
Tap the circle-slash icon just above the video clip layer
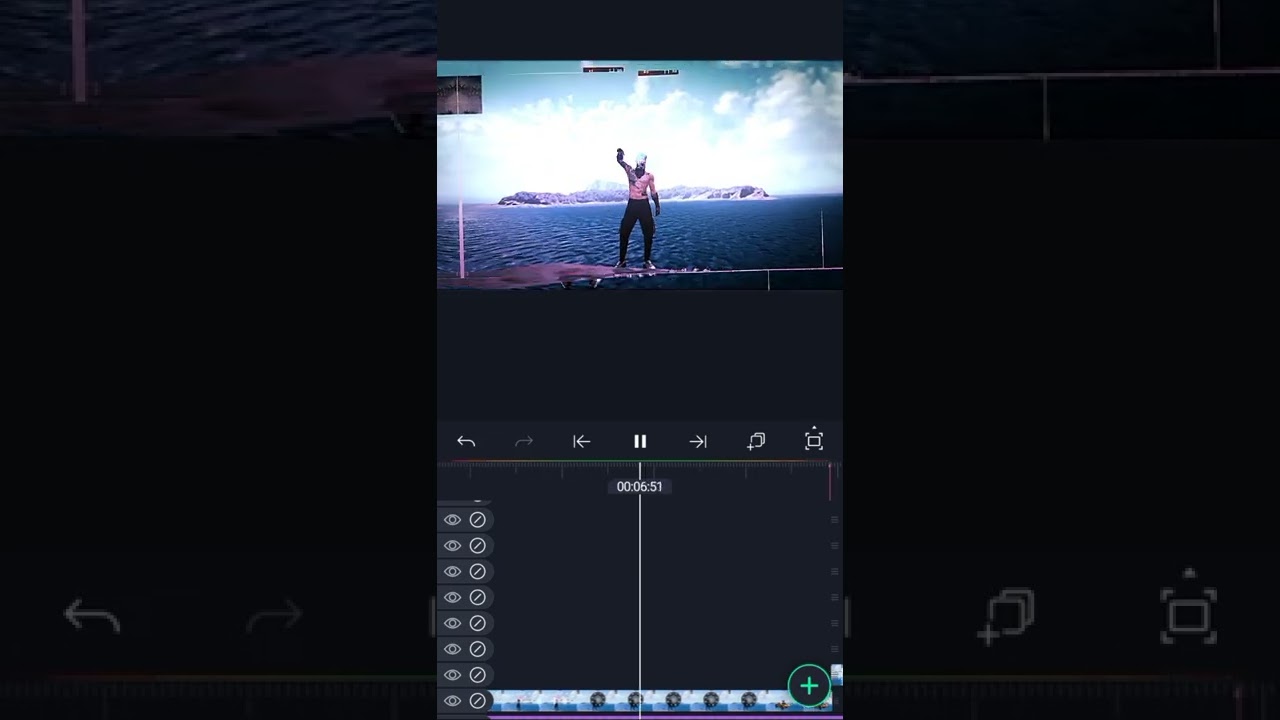[x=478, y=675]
